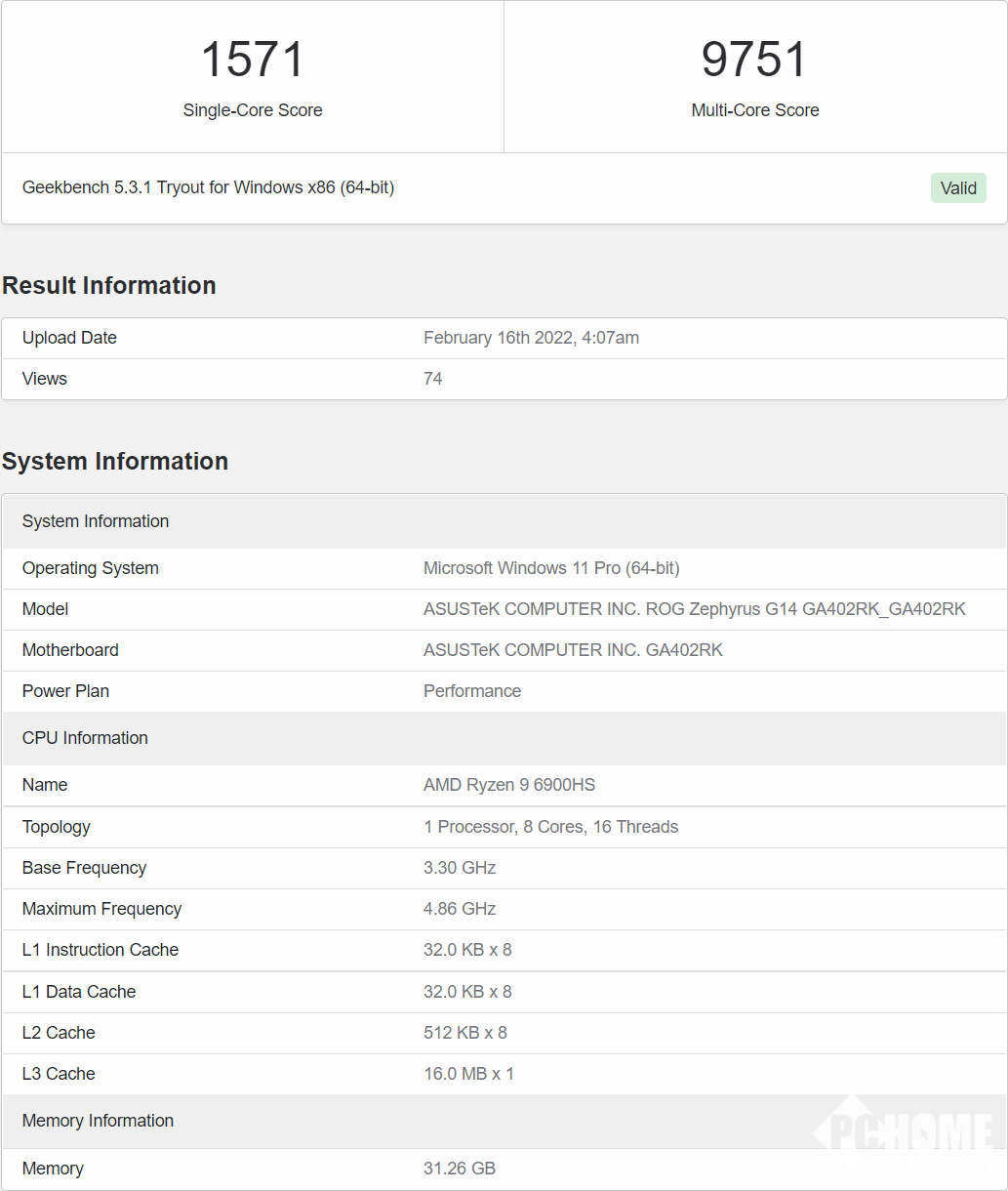Click the multi-core score 9751

click(754, 60)
